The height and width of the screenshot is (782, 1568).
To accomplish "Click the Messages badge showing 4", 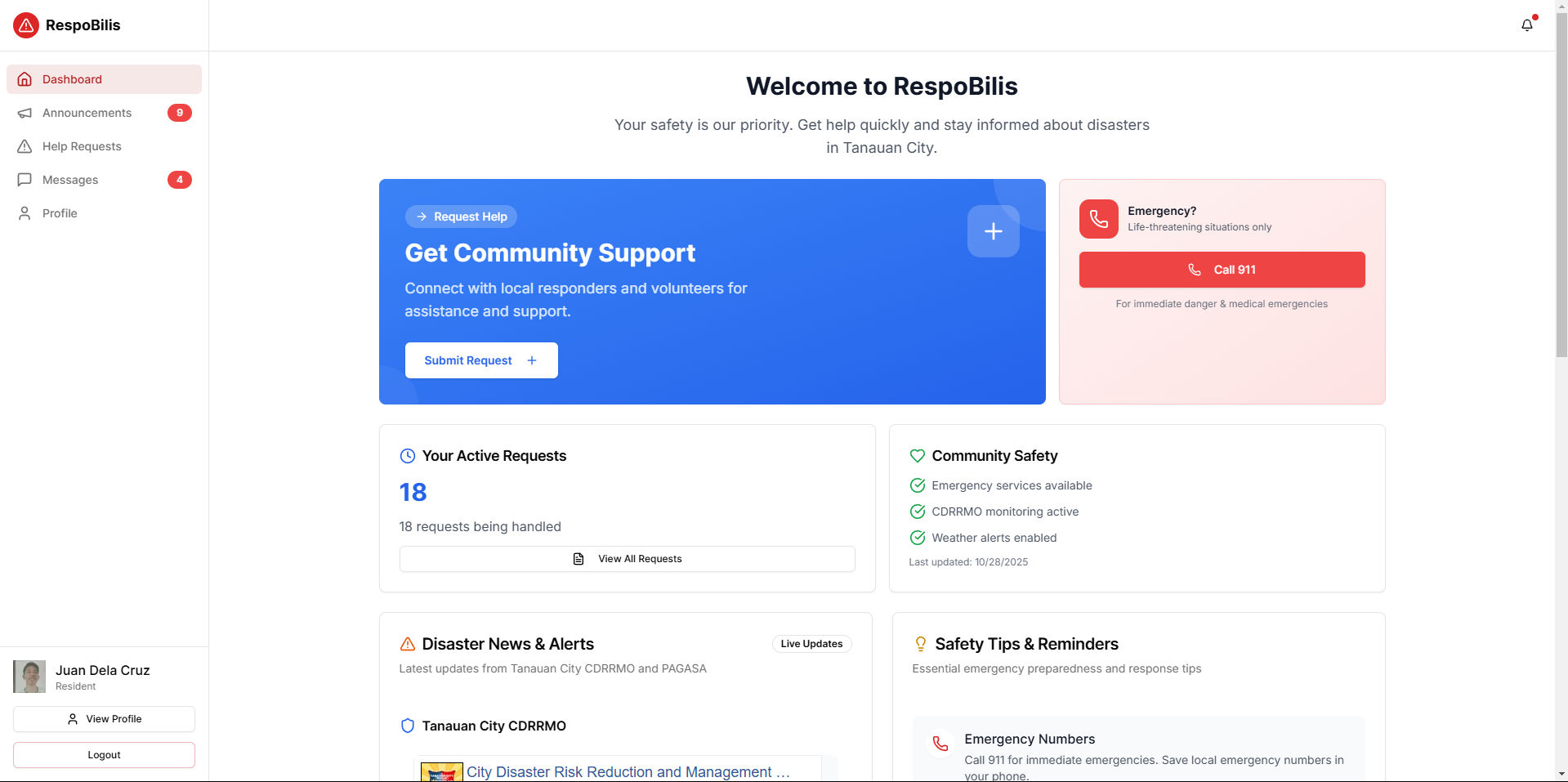I will (x=180, y=180).
